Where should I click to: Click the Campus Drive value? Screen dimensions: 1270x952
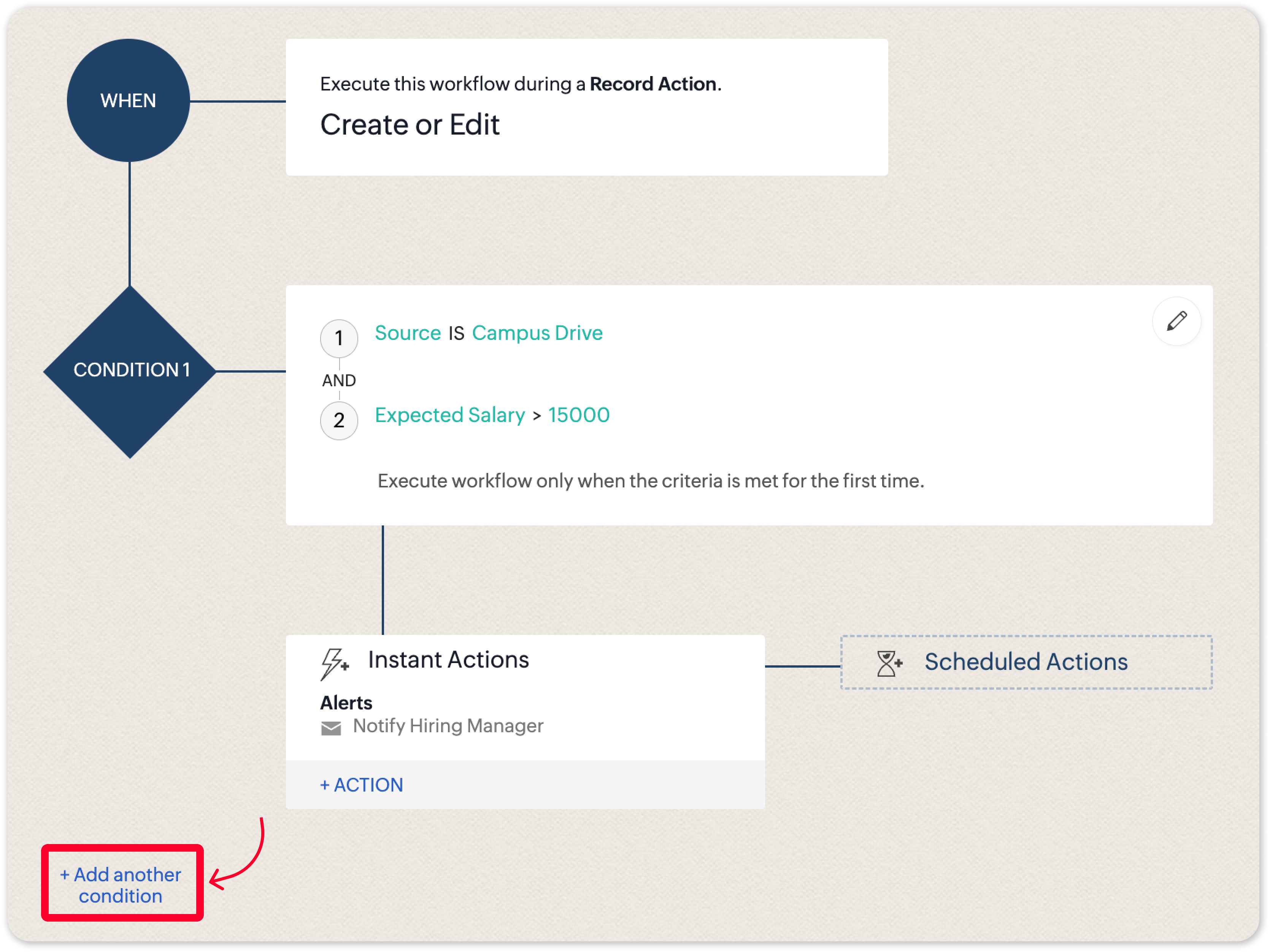click(x=537, y=333)
